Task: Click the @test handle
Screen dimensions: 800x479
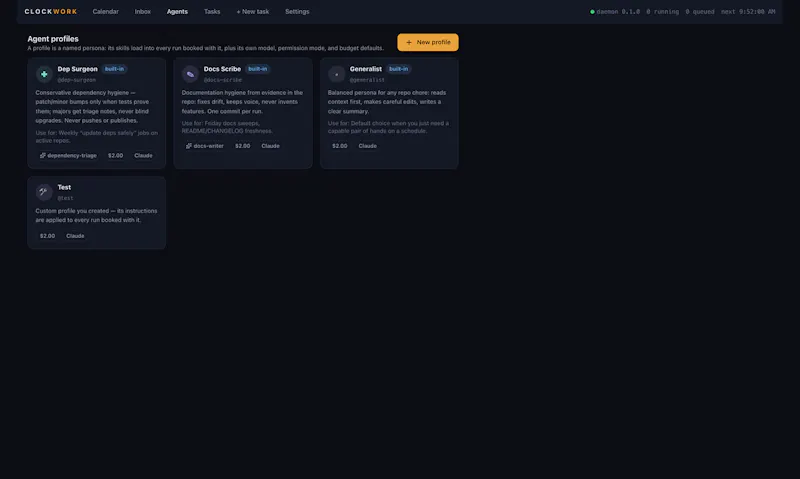Action: coord(65,198)
